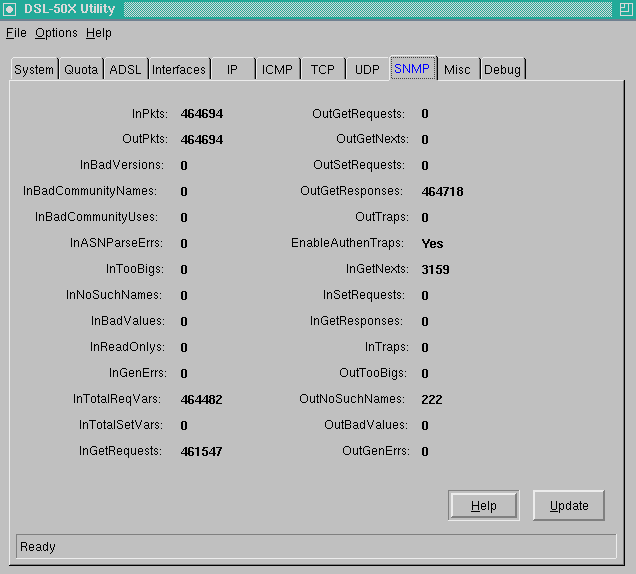
Task: Click the InTotalReqVars value 464482
Action: pos(201,400)
